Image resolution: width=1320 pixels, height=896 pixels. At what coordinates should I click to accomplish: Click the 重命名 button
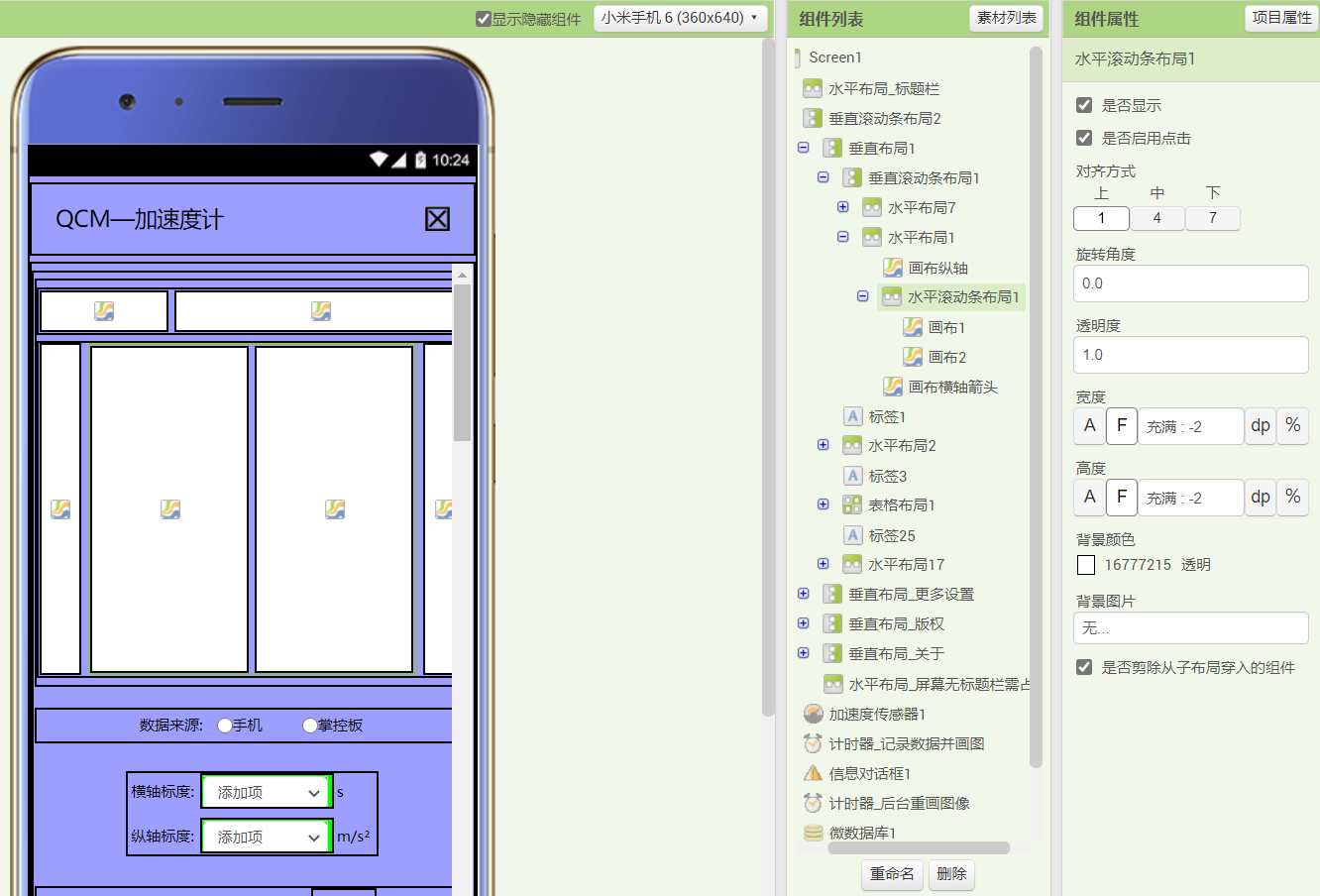[x=892, y=873]
